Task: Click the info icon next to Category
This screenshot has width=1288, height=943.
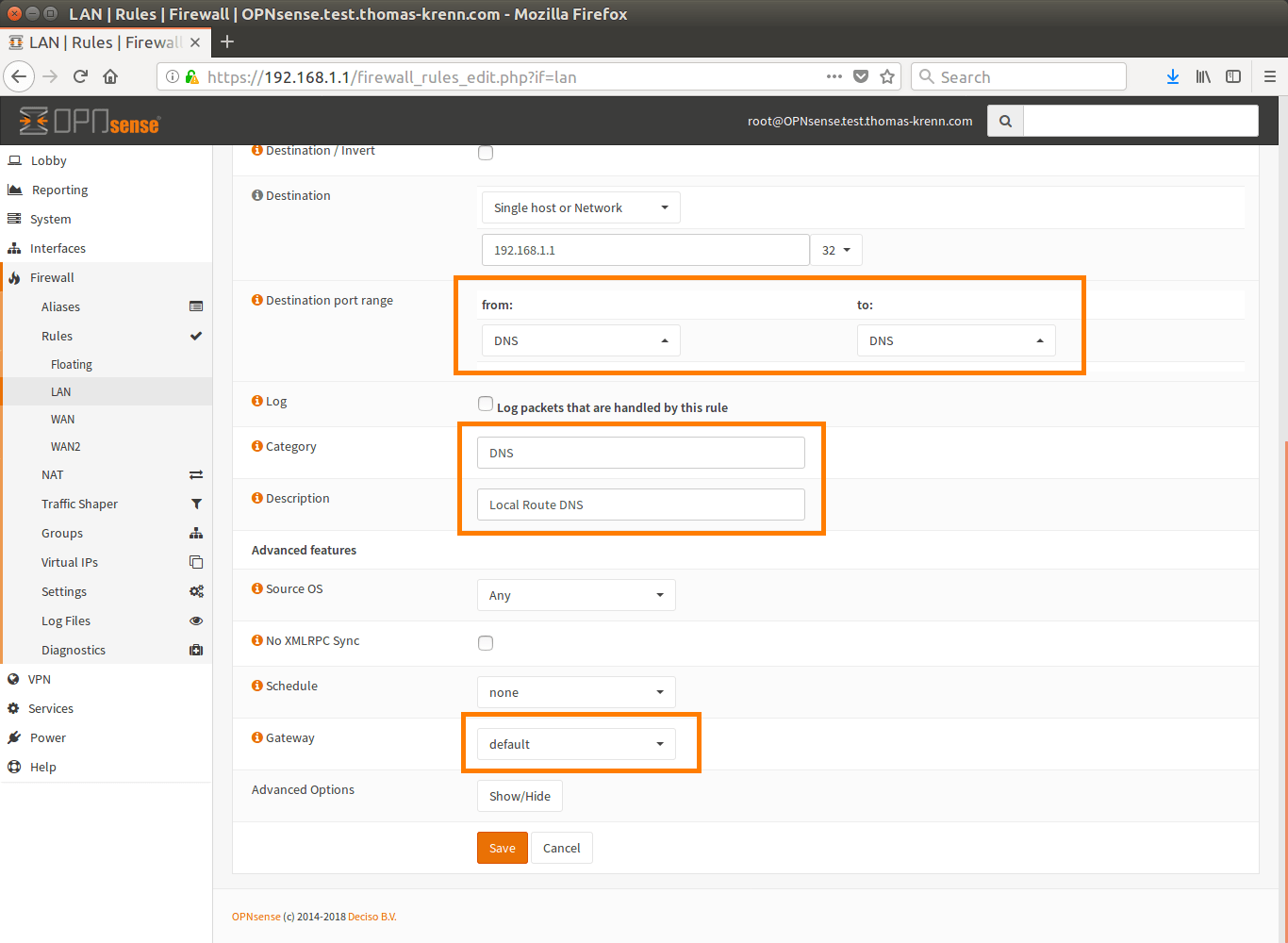Action: pyautogui.click(x=256, y=446)
